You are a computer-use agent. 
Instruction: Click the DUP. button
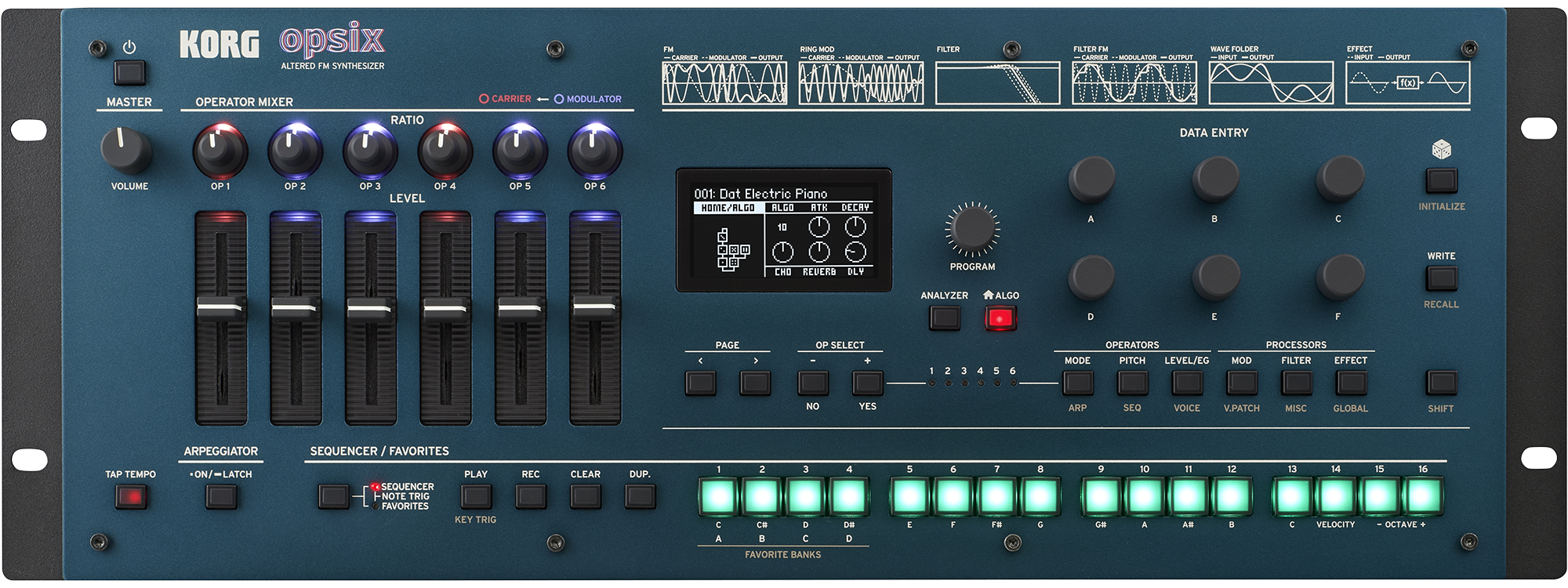(640, 496)
